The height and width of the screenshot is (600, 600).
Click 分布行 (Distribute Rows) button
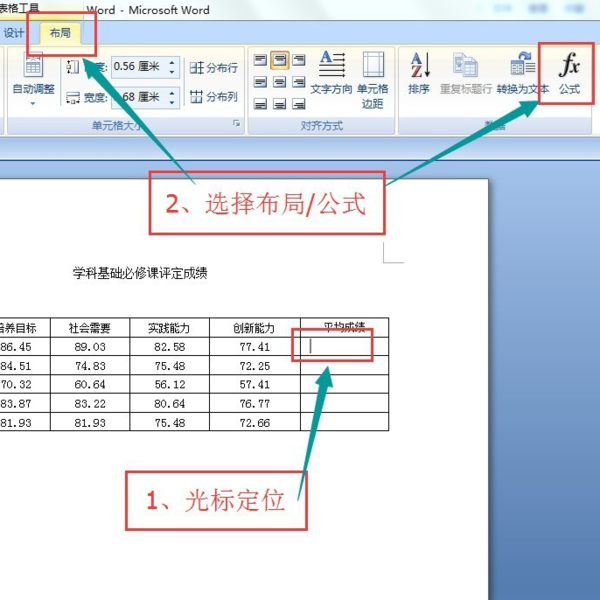point(214,68)
